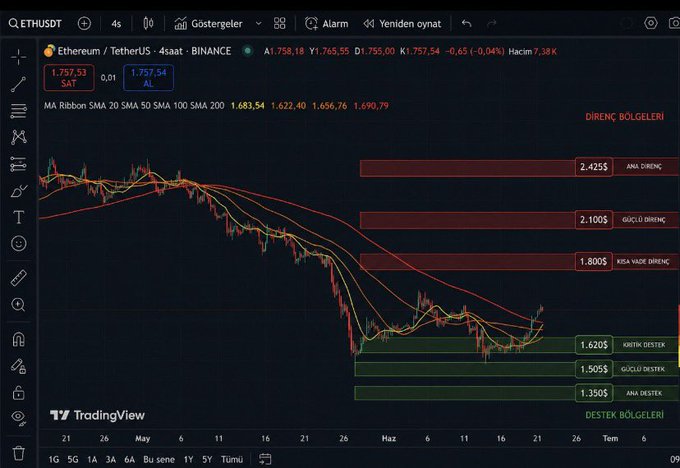
Task: Select the text annotation tool
Action: (x=19, y=217)
